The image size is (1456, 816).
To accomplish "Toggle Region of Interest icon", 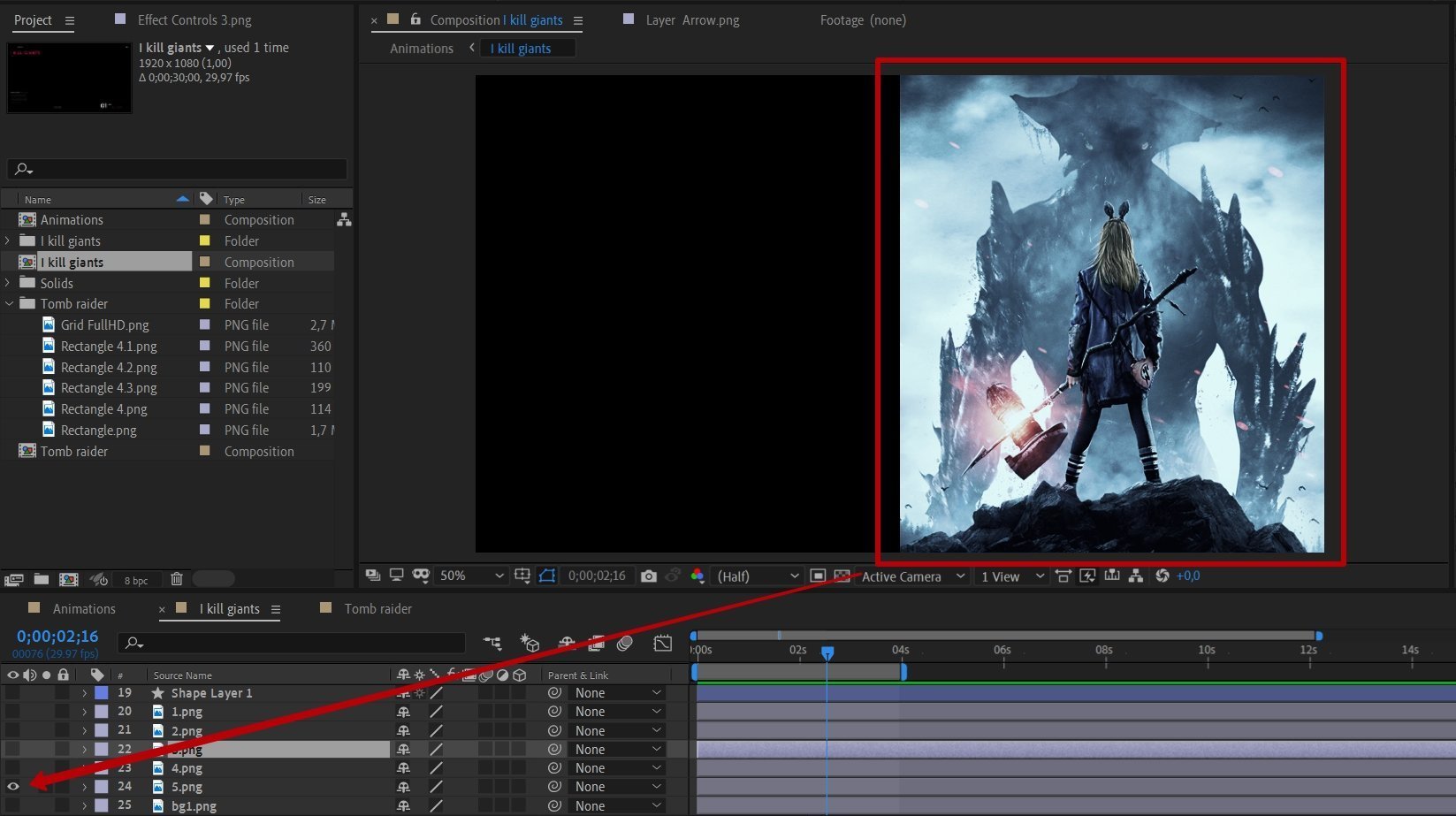I will [x=818, y=576].
